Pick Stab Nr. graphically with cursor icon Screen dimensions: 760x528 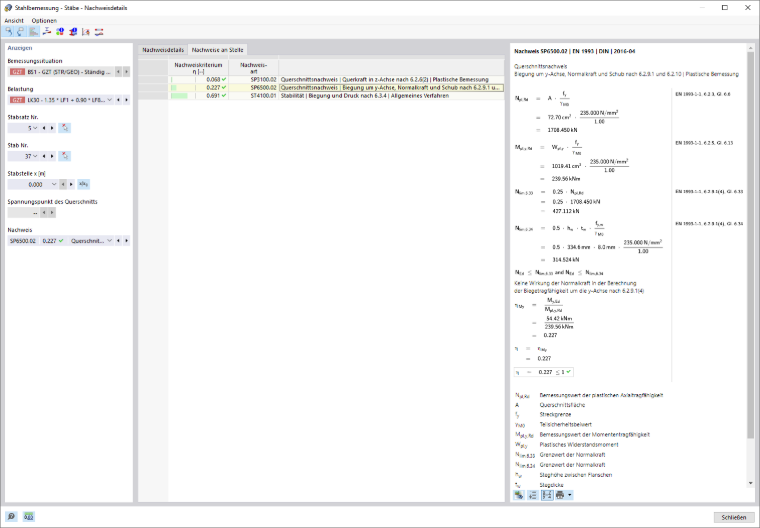[64, 156]
